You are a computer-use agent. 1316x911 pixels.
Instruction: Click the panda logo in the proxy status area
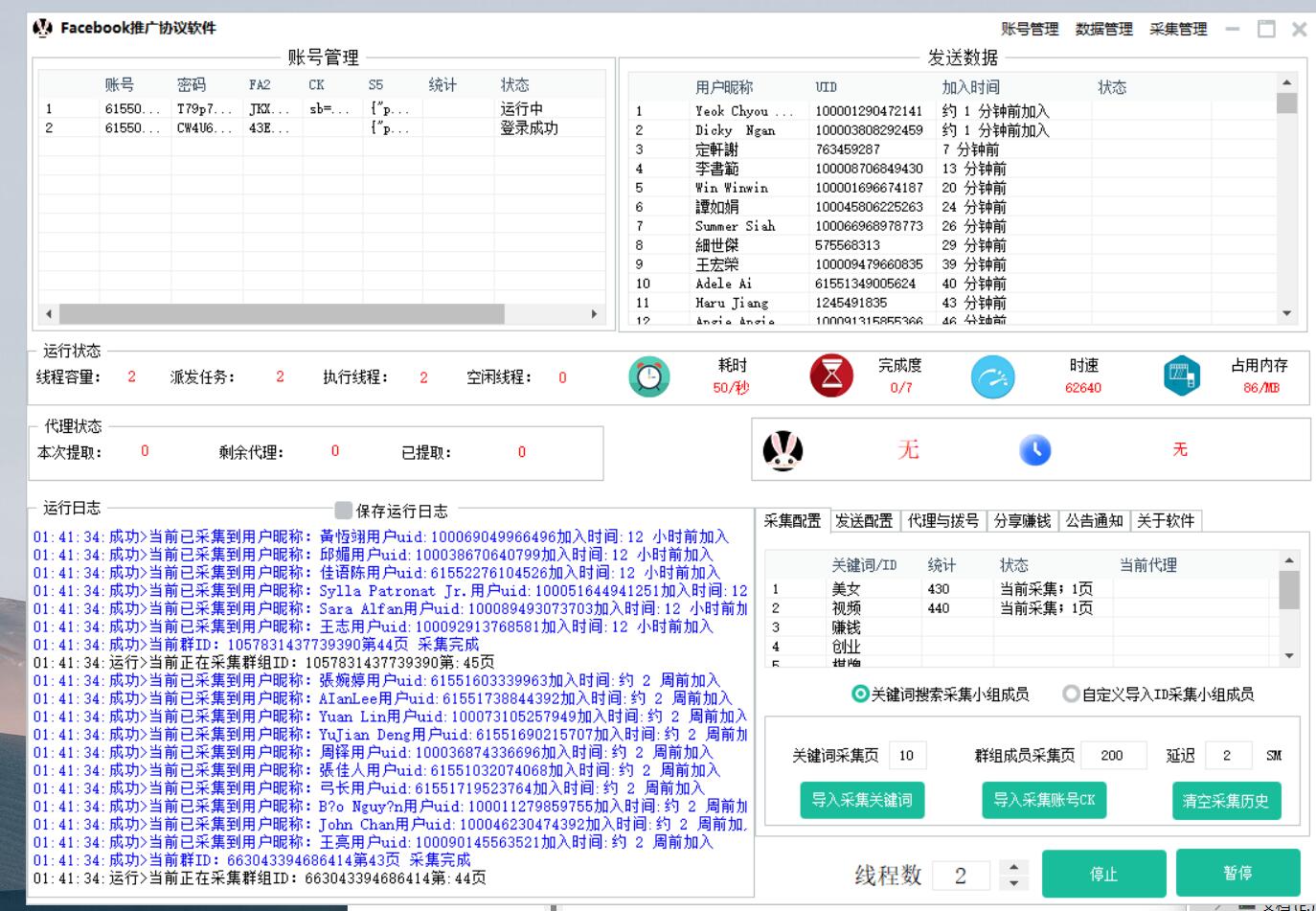785,450
